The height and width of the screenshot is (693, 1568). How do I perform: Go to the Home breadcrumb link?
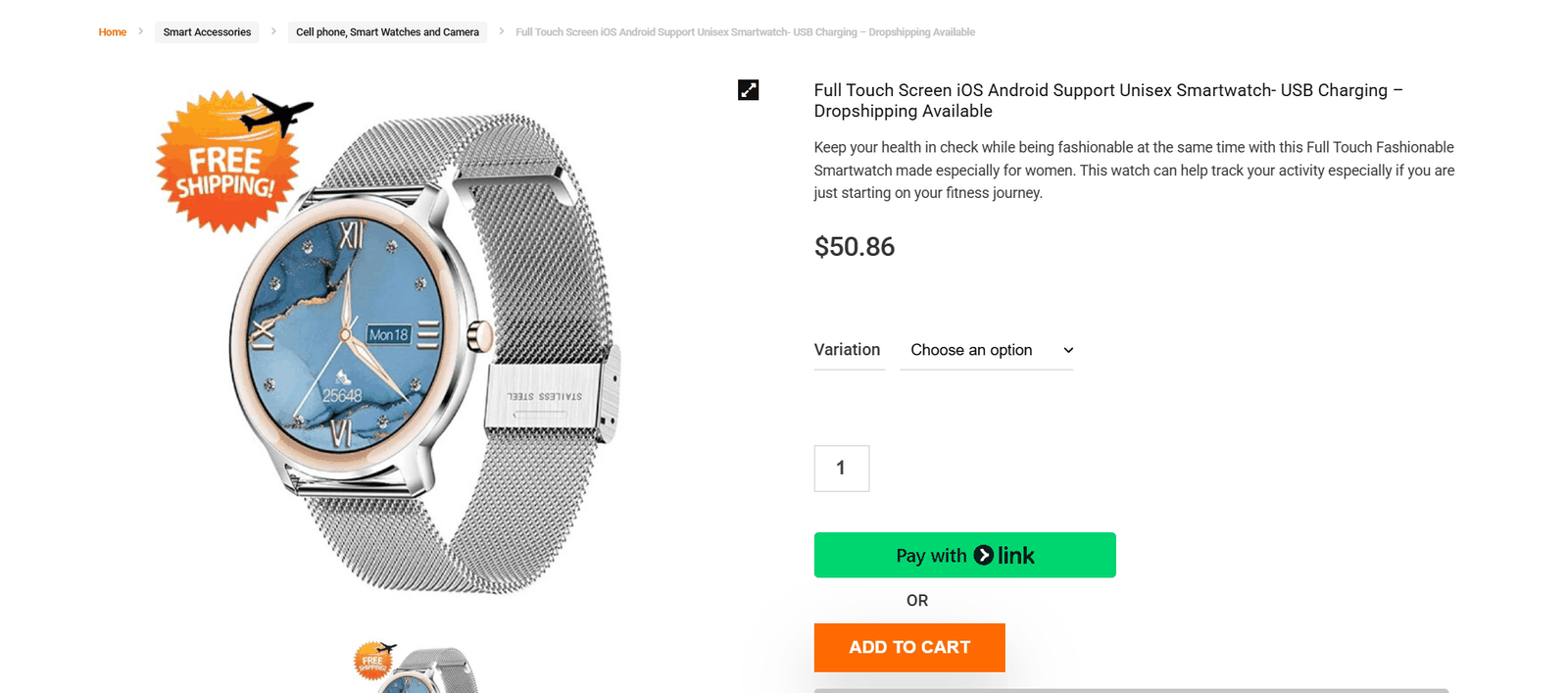(x=113, y=32)
